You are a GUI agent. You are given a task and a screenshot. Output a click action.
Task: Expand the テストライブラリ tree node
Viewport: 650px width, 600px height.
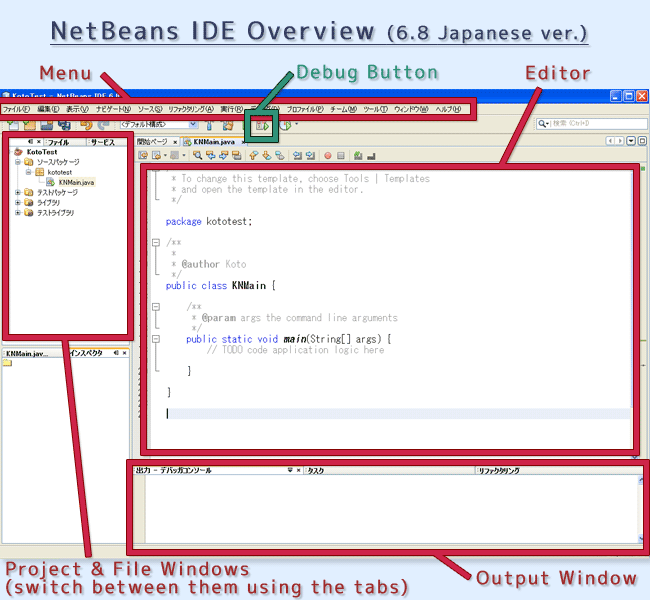point(18,212)
